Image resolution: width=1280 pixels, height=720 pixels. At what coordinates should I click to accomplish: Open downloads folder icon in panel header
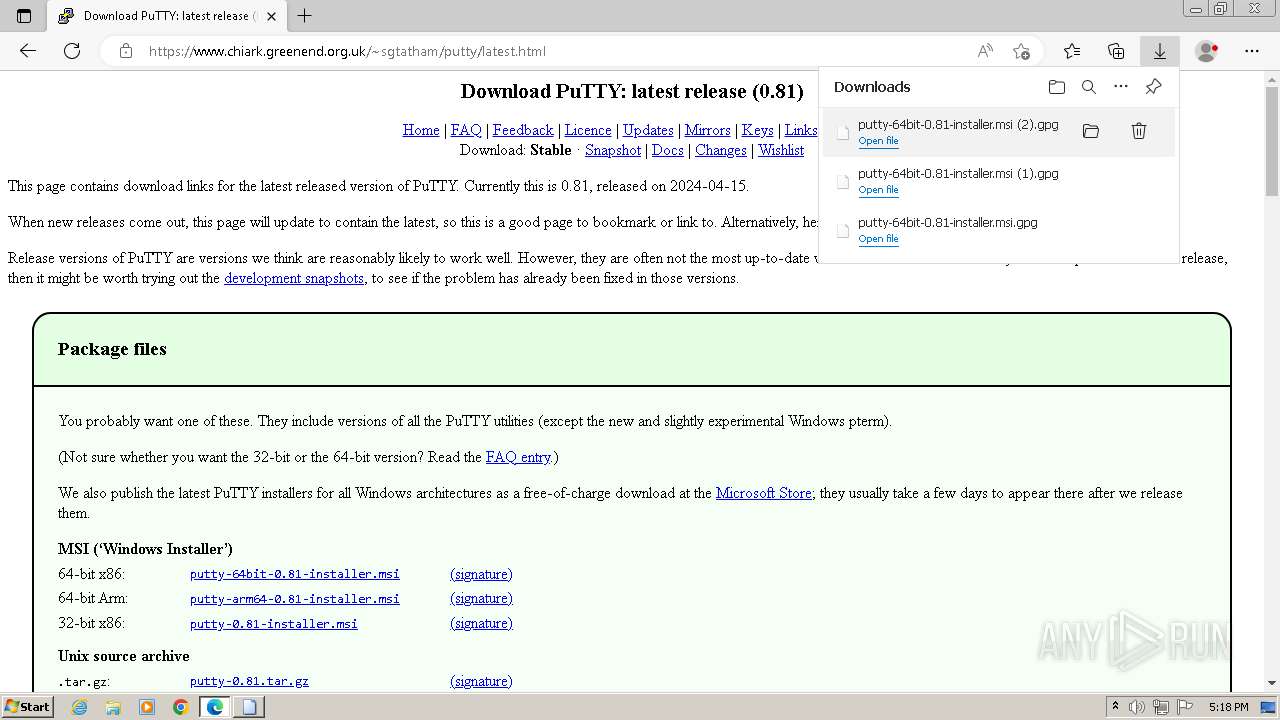[x=1057, y=87]
